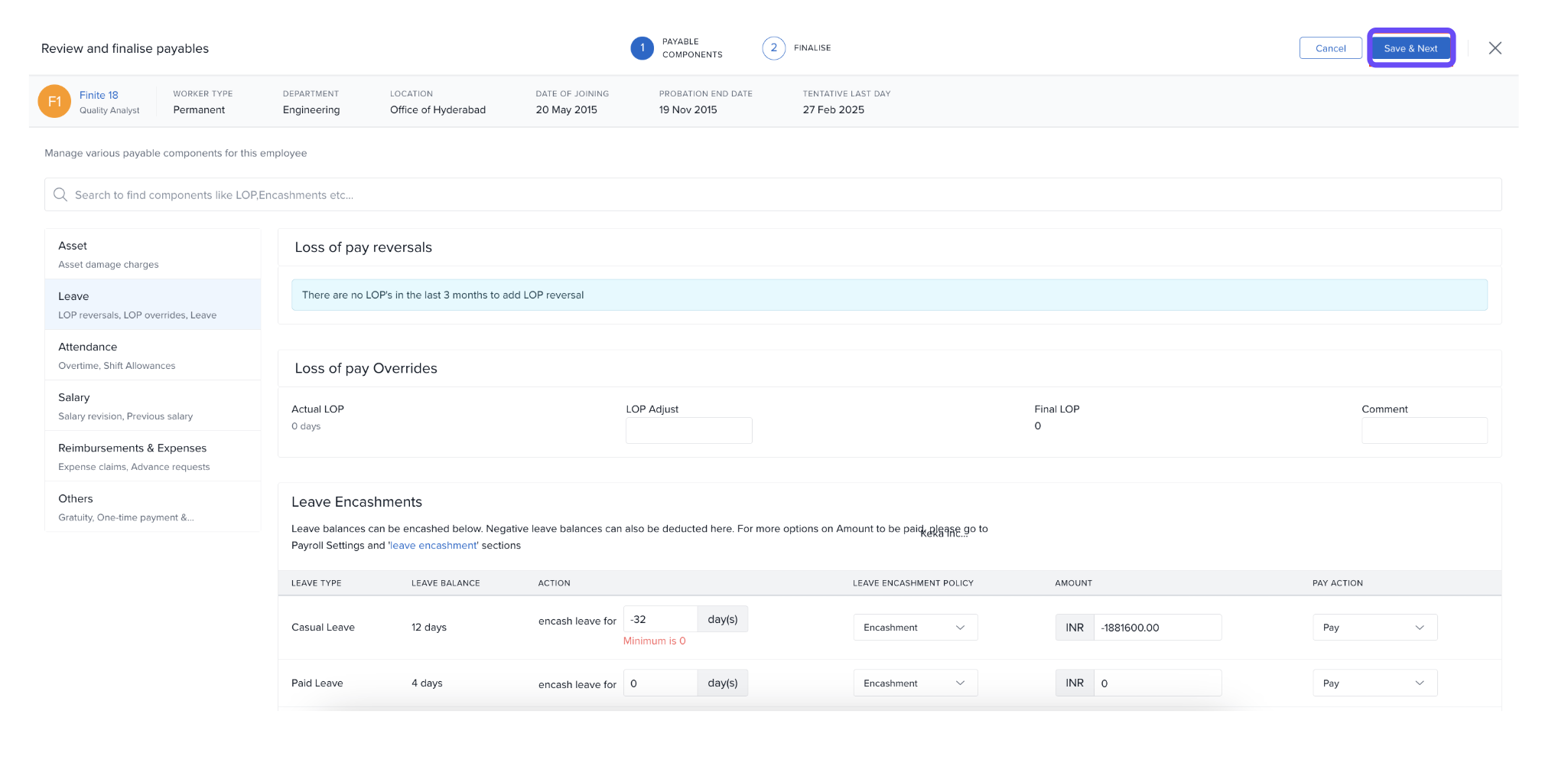Open the Asset section in sidebar
The height and width of the screenshot is (760, 1568).
pyautogui.click(x=152, y=254)
